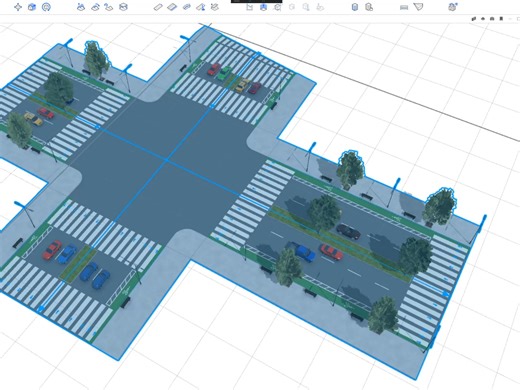This screenshot has height=390, width=520.
Task: Select the green car in the viewport
Action: (224, 73)
